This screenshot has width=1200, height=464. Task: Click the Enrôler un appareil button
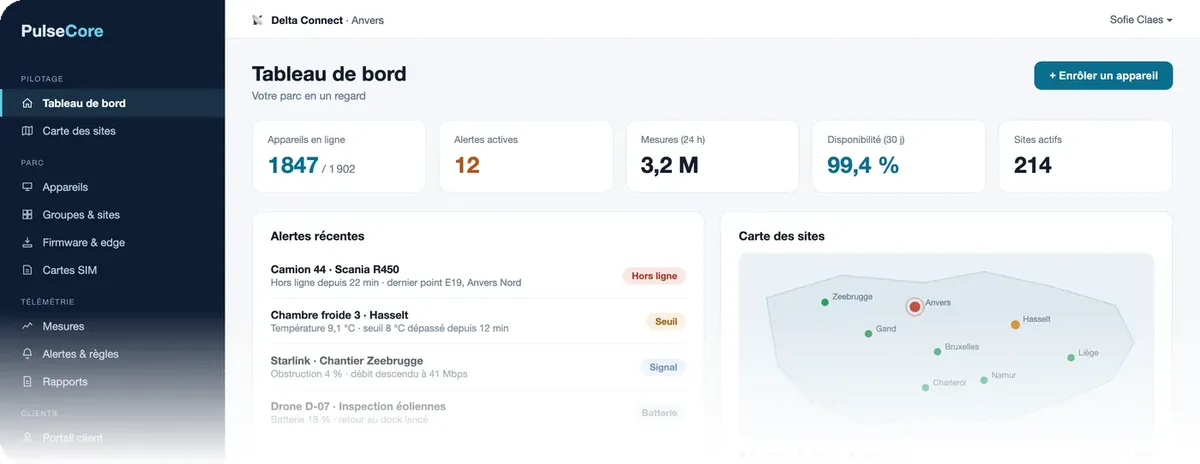[1103, 75]
